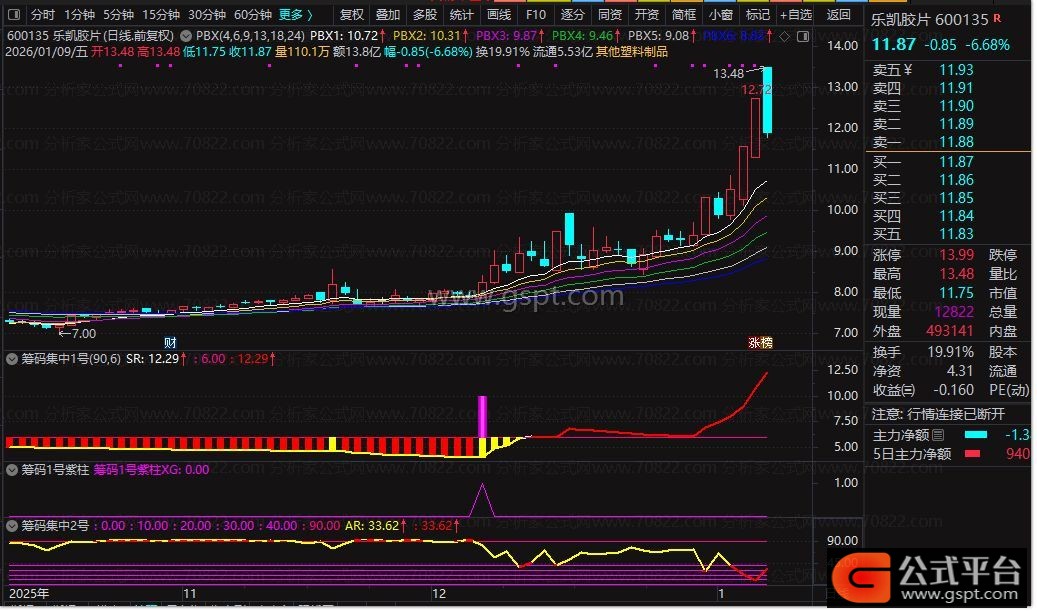Switch to the 分时 intraday tab
Screen dimensions: 1037x611
(x=42, y=15)
